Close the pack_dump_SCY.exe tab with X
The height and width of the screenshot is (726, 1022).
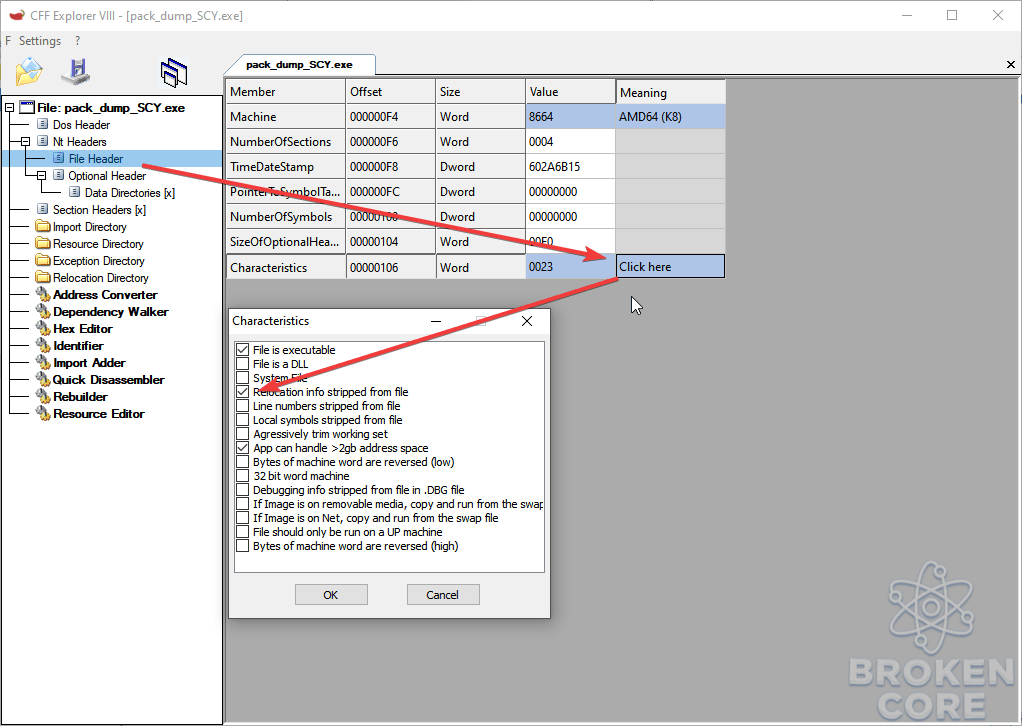[x=1010, y=65]
